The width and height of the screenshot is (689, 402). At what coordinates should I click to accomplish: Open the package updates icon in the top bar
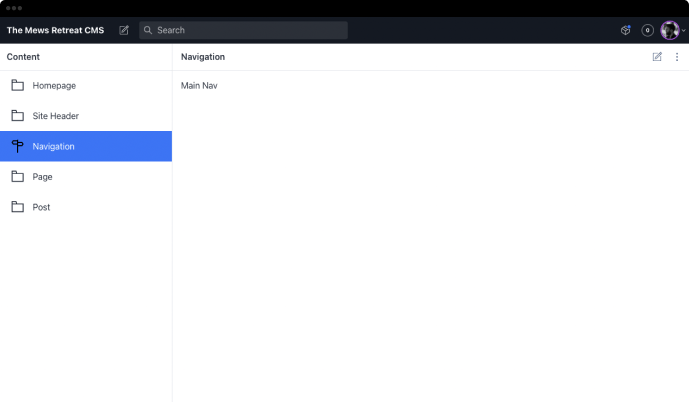(x=626, y=30)
